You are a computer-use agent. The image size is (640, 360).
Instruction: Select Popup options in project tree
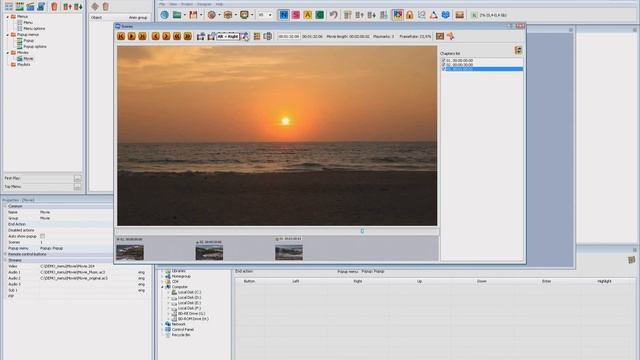click(35, 47)
